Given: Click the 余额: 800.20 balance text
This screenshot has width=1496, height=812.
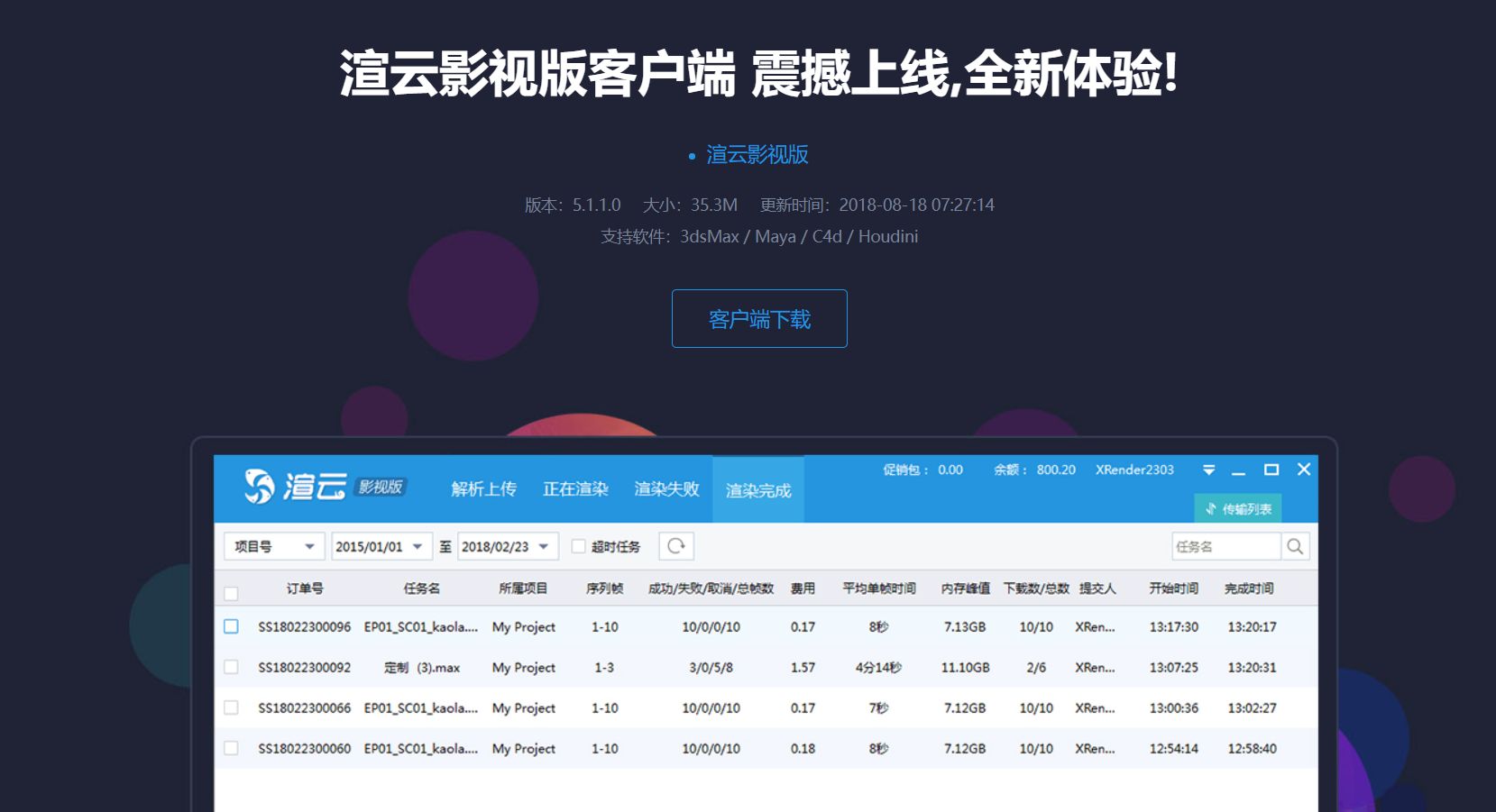Looking at the screenshot, I should [1034, 470].
